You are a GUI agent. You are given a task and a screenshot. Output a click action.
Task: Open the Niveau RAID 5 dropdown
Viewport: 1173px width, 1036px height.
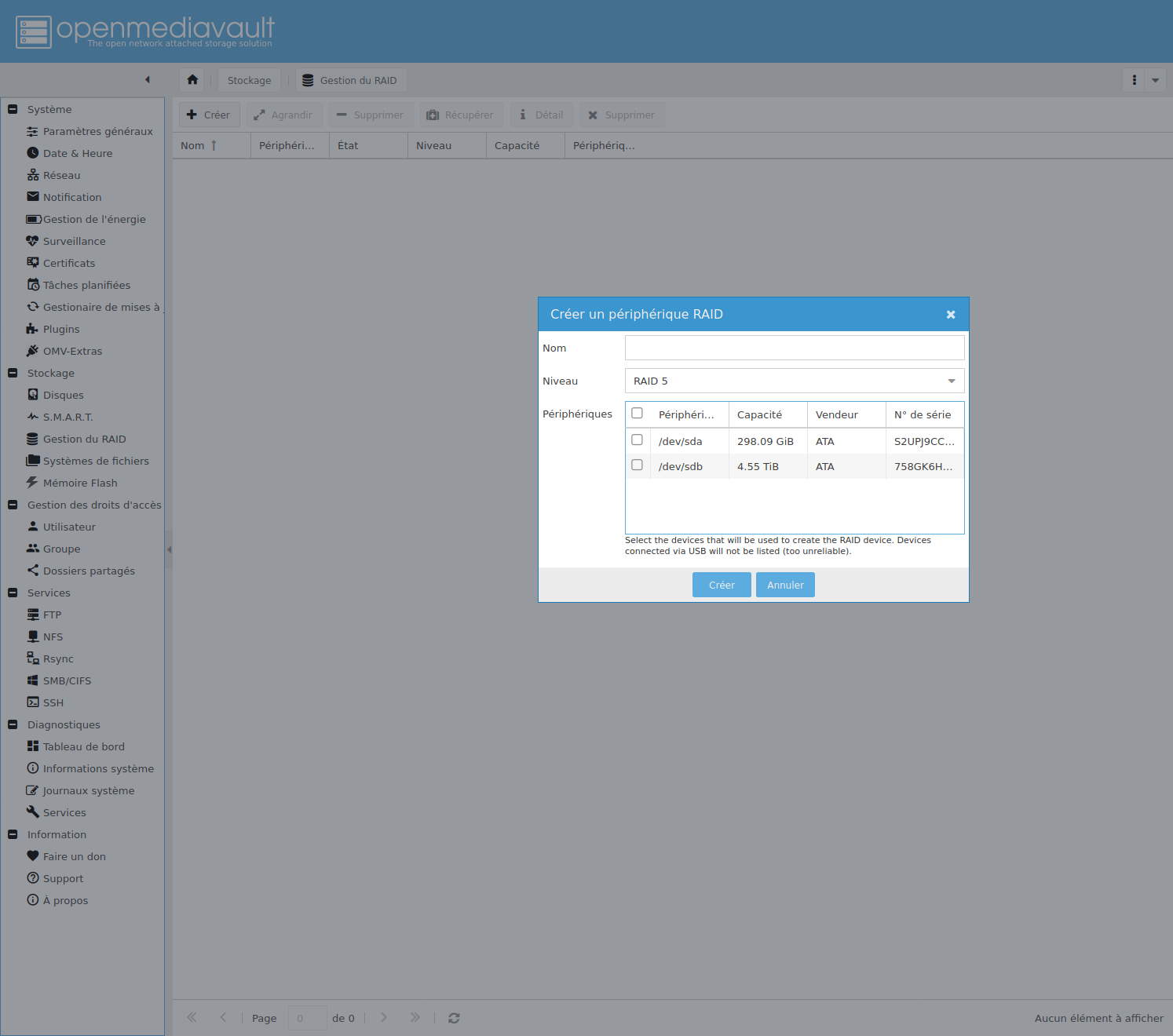coord(794,381)
